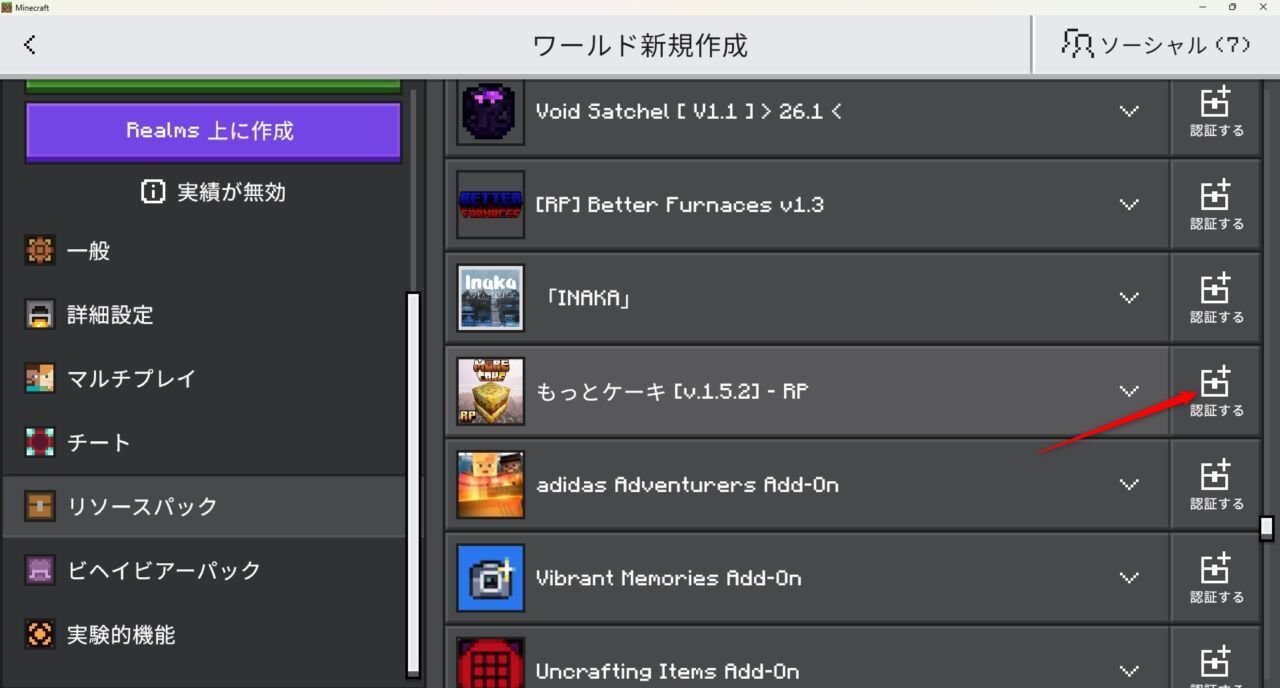Activate adidas Adventurers Add-On with 認証する

click(1216, 484)
